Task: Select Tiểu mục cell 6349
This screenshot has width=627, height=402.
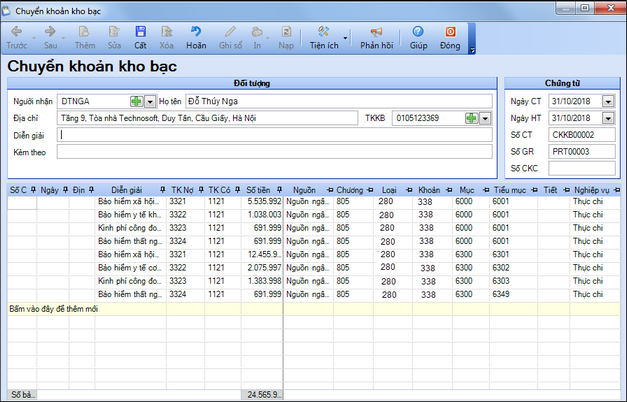Action: pos(513,294)
